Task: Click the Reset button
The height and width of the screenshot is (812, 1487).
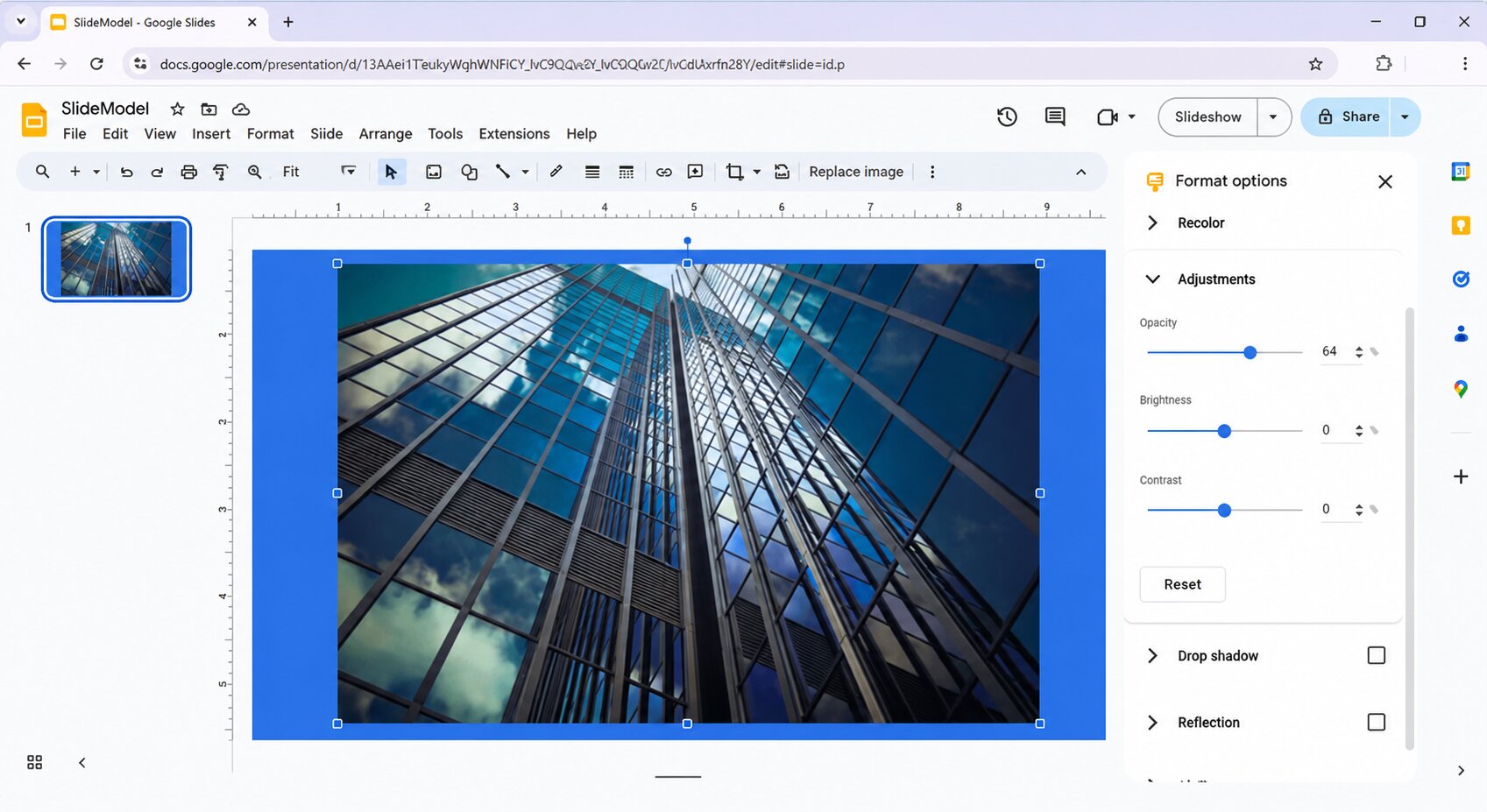Action: click(x=1182, y=584)
